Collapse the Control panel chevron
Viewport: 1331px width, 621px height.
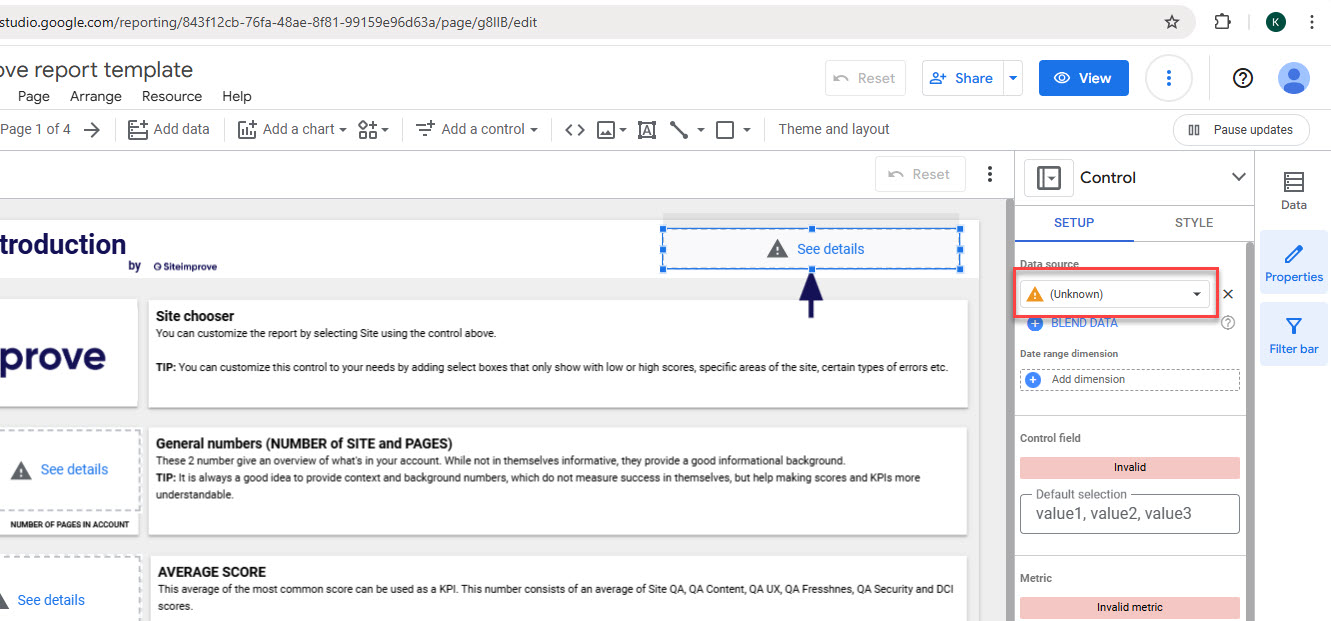point(1239,177)
